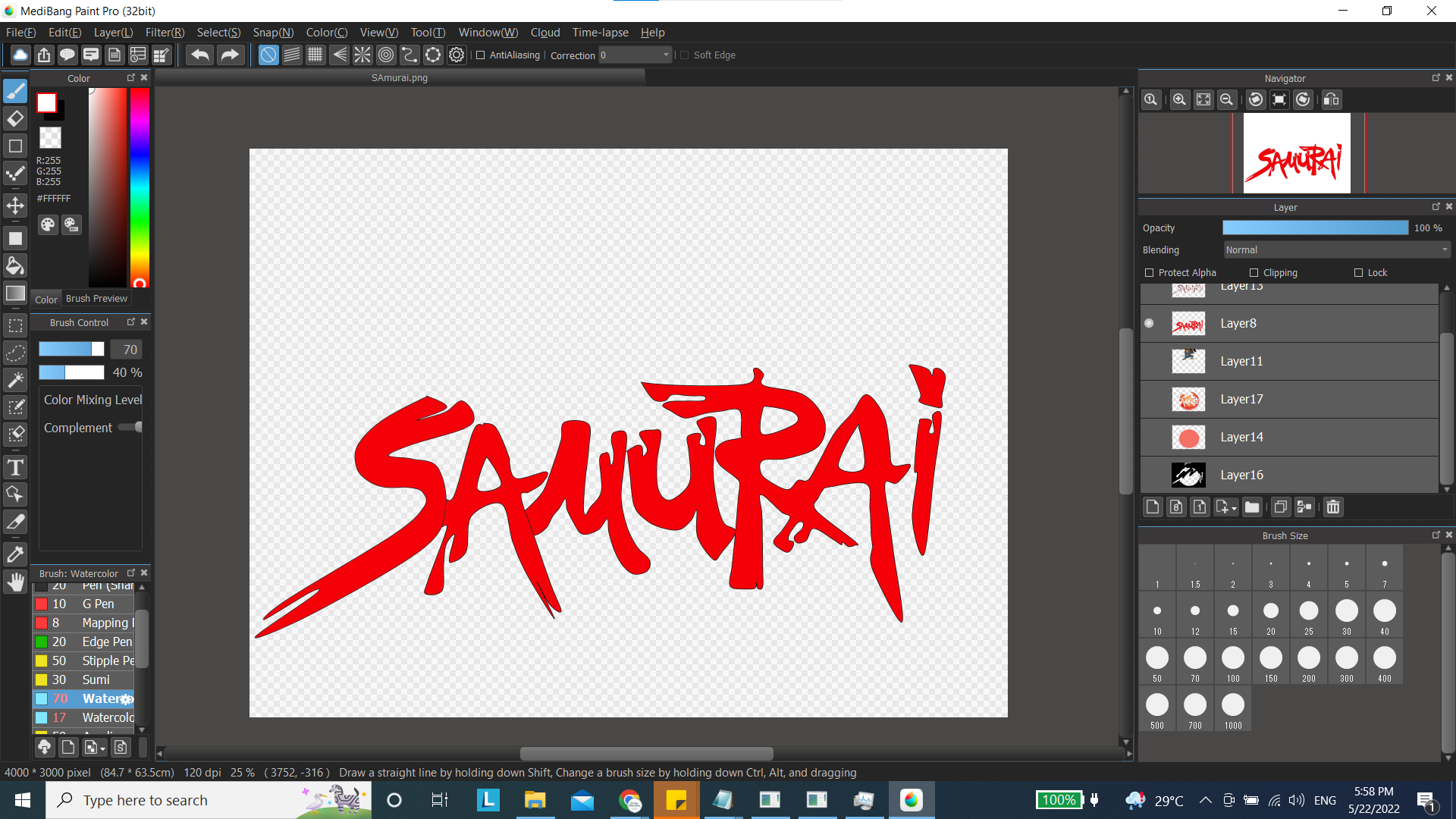The height and width of the screenshot is (819, 1456).
Task: Toggle visibility of Layer11
Action: click(1149, 362)
